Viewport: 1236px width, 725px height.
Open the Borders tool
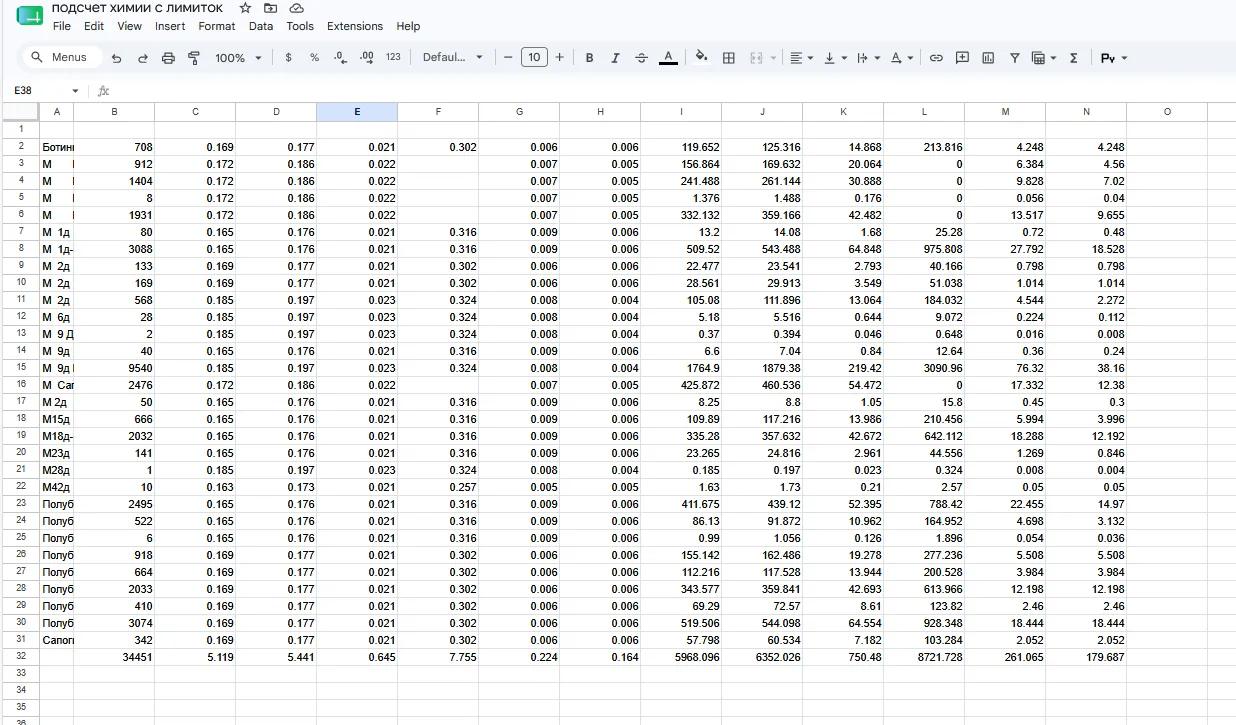coord(729,58)
